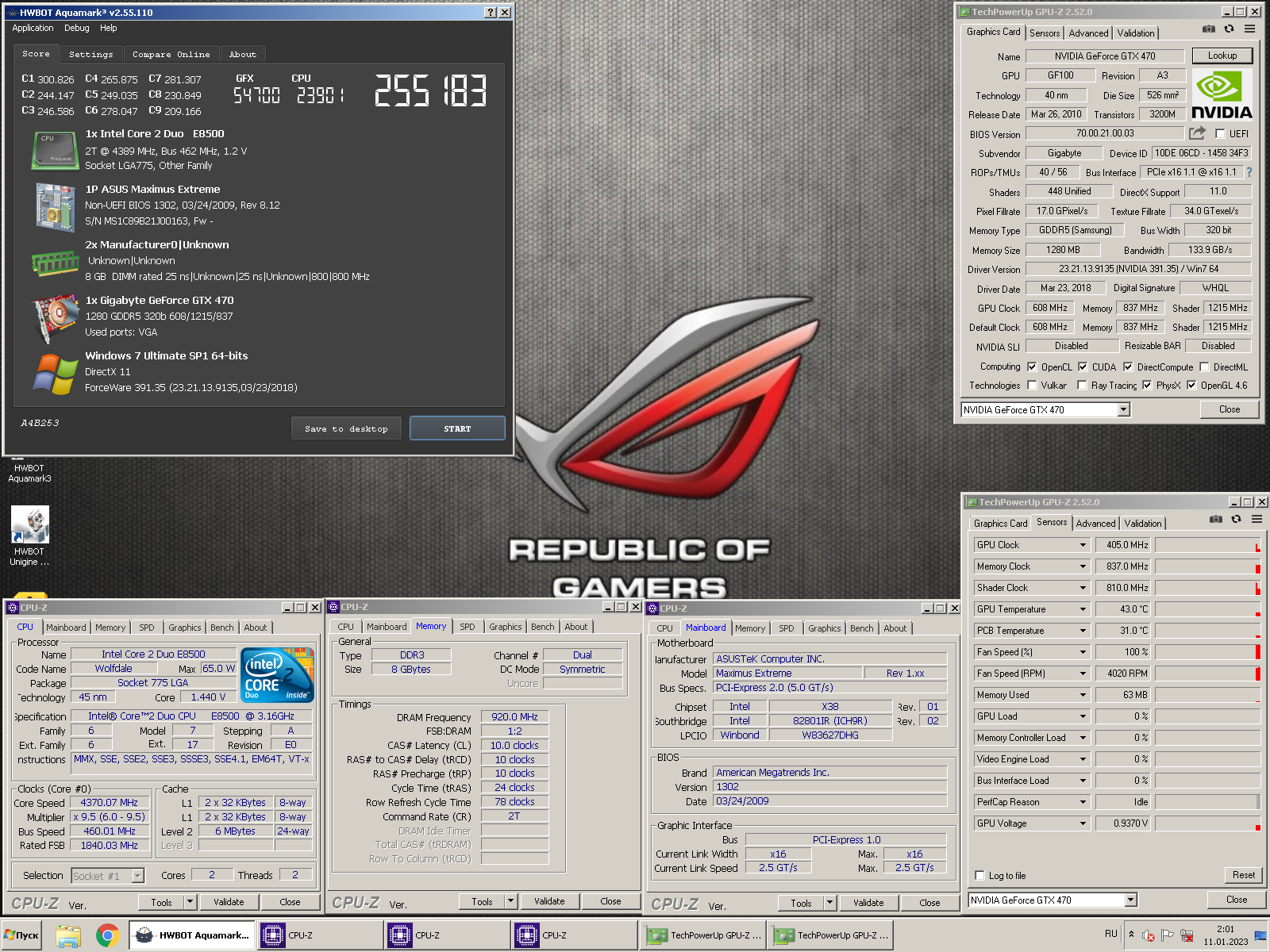This screenshot has height=952, width=1270.
Task: Click the GPU Load sensor graph
Action: (x=1207, y=716)
